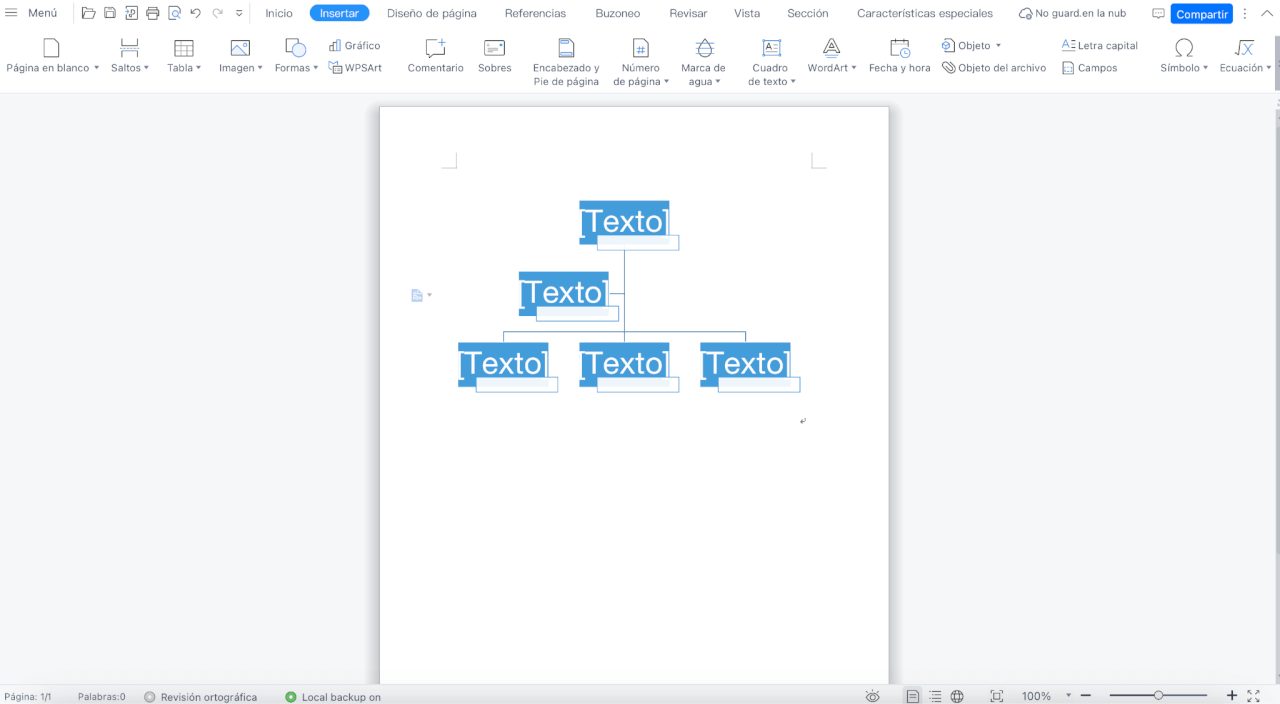Image resolution: width=1280 pixels, height=704 pixels.
Task: Click the Undo arrow
Action: pos(195,13)
